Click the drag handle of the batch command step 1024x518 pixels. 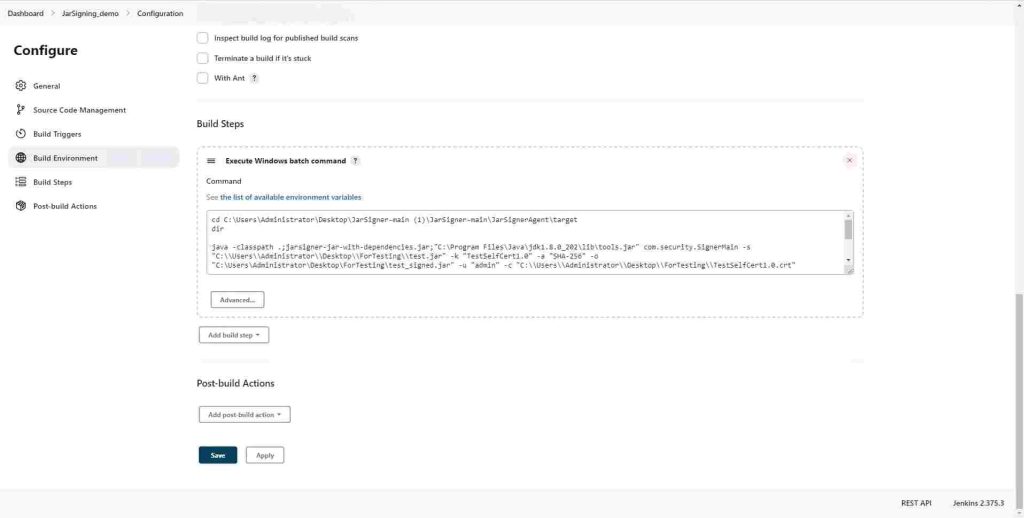click(211, 161)
